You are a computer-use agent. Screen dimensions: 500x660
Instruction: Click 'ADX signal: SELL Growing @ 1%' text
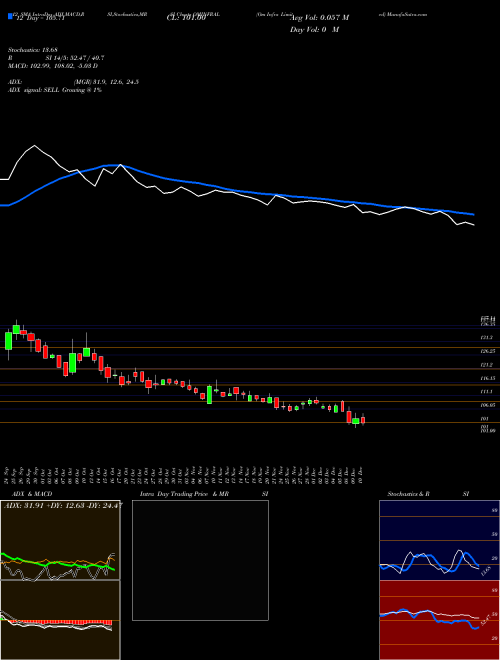click(55, 90)
